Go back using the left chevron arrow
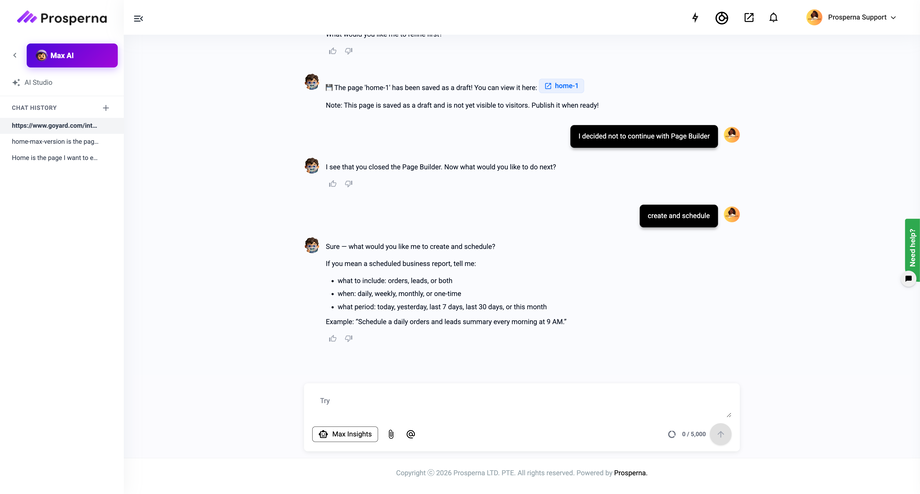The width and height of the screenshot is (920, 494). pos(15,56)
